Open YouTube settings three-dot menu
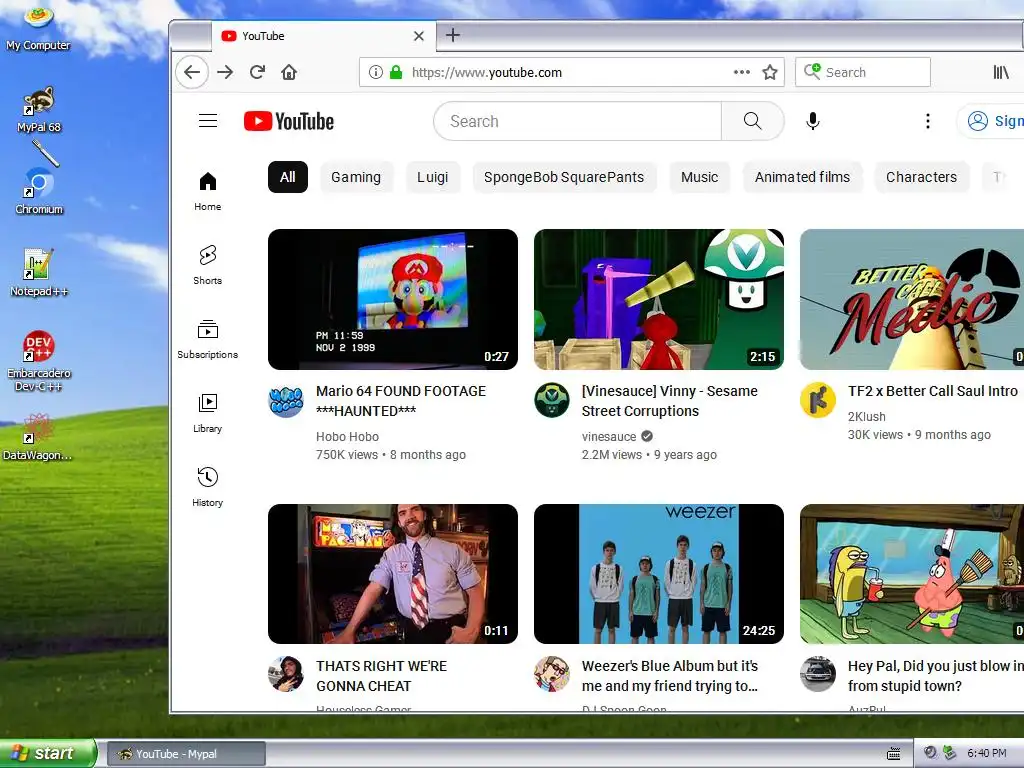Image resolution: width=1024 pixels, height=768 pixels. (x=927, y=121)
